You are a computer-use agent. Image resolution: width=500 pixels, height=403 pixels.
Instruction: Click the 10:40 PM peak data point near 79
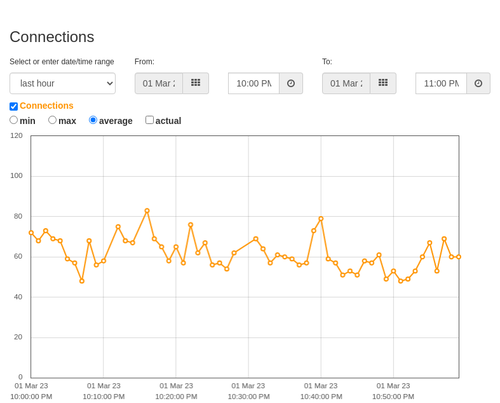click(x=321, y=219)
